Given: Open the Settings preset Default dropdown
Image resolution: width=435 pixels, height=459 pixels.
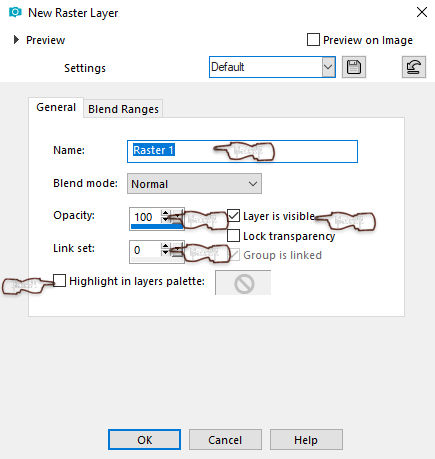Looking at the screenshot, I should (272, 67).
